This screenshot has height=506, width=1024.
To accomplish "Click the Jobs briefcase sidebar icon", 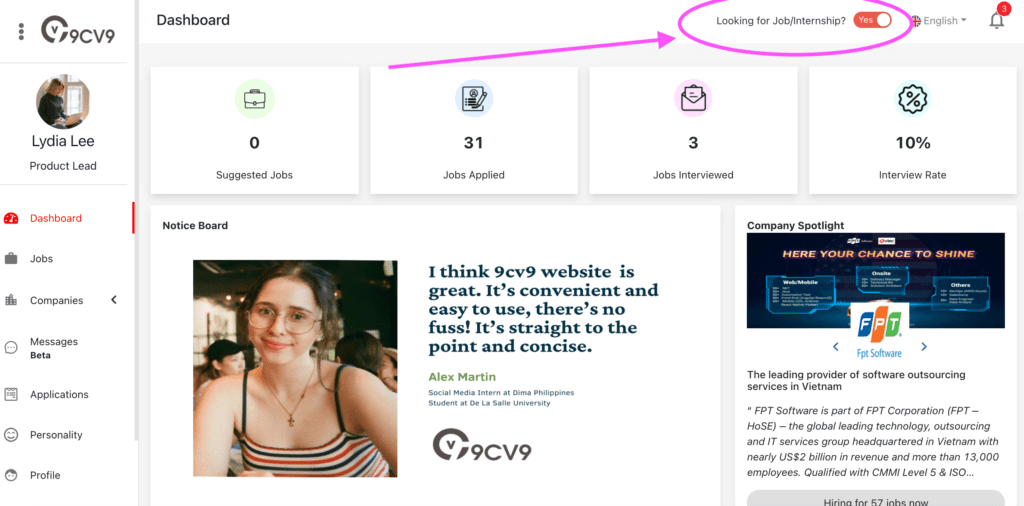I will pyautogui.click(x=11, y=259).
